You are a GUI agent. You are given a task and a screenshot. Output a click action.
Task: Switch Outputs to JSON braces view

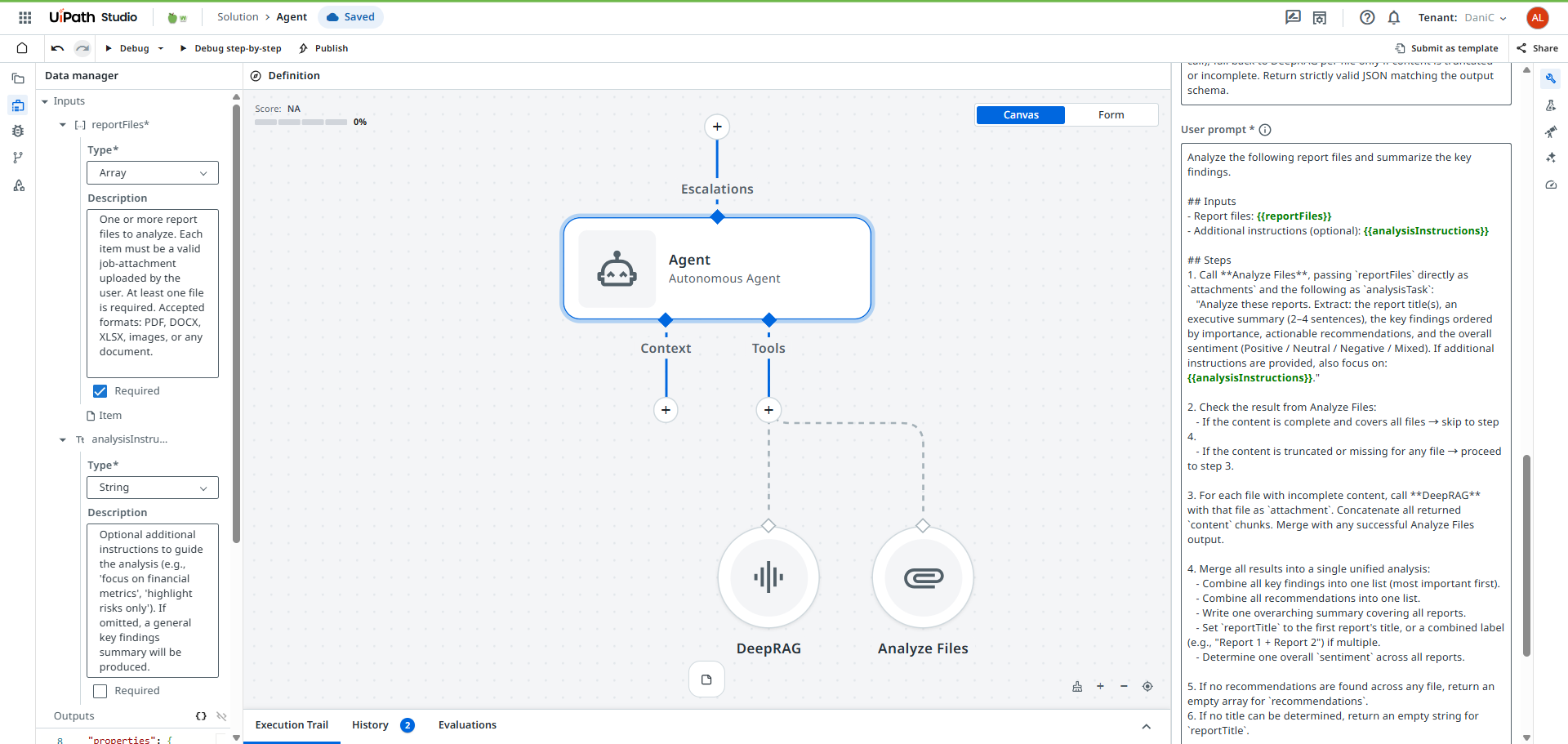tap(201, 716)
